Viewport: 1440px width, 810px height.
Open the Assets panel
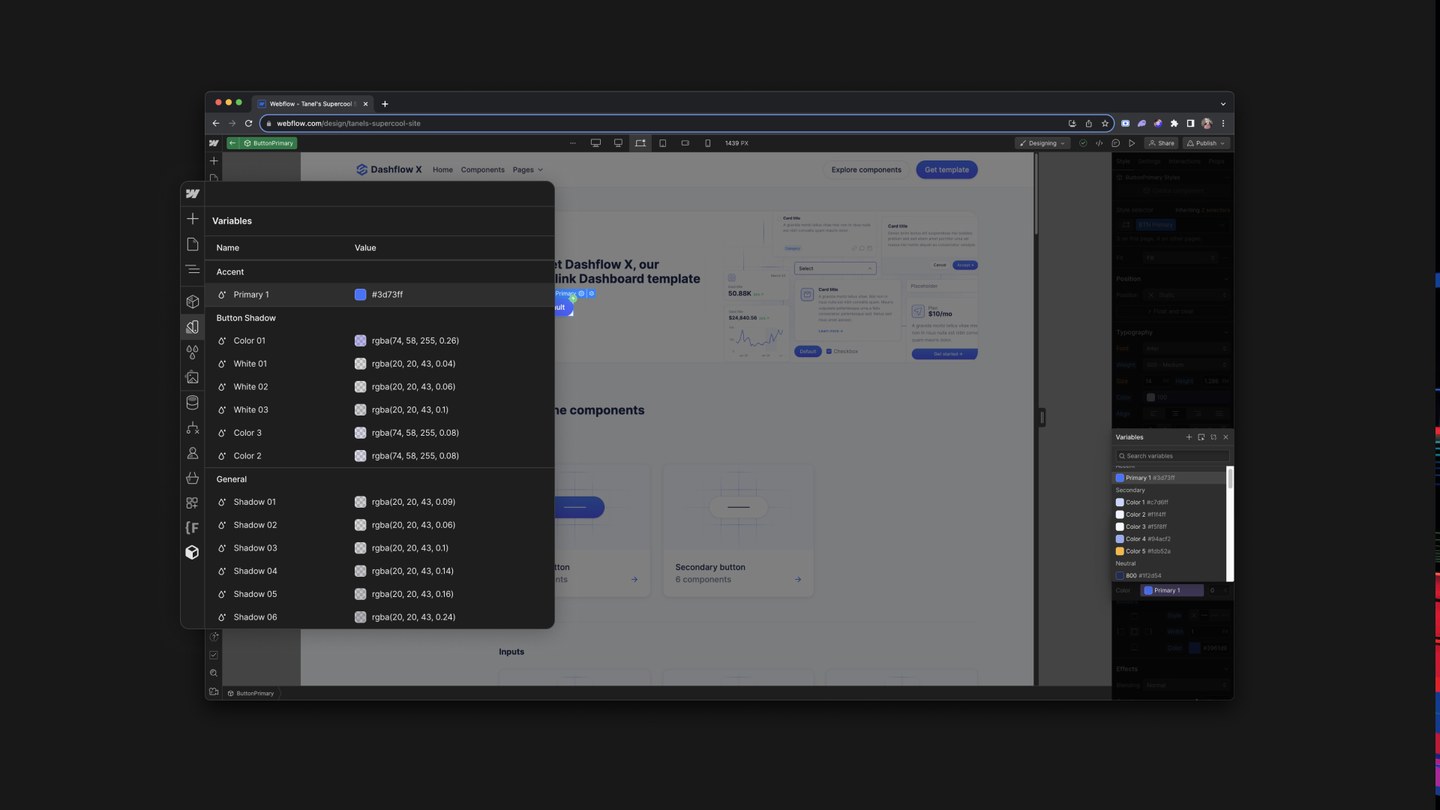pyautogui.click(x=192, y=377)
